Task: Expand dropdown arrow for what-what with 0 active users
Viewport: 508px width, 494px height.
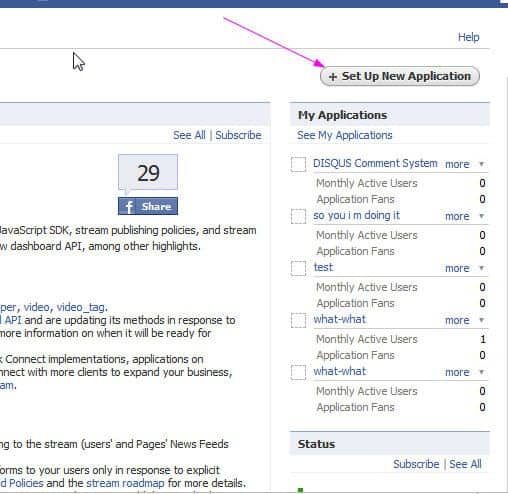Action: click(481, 372)
